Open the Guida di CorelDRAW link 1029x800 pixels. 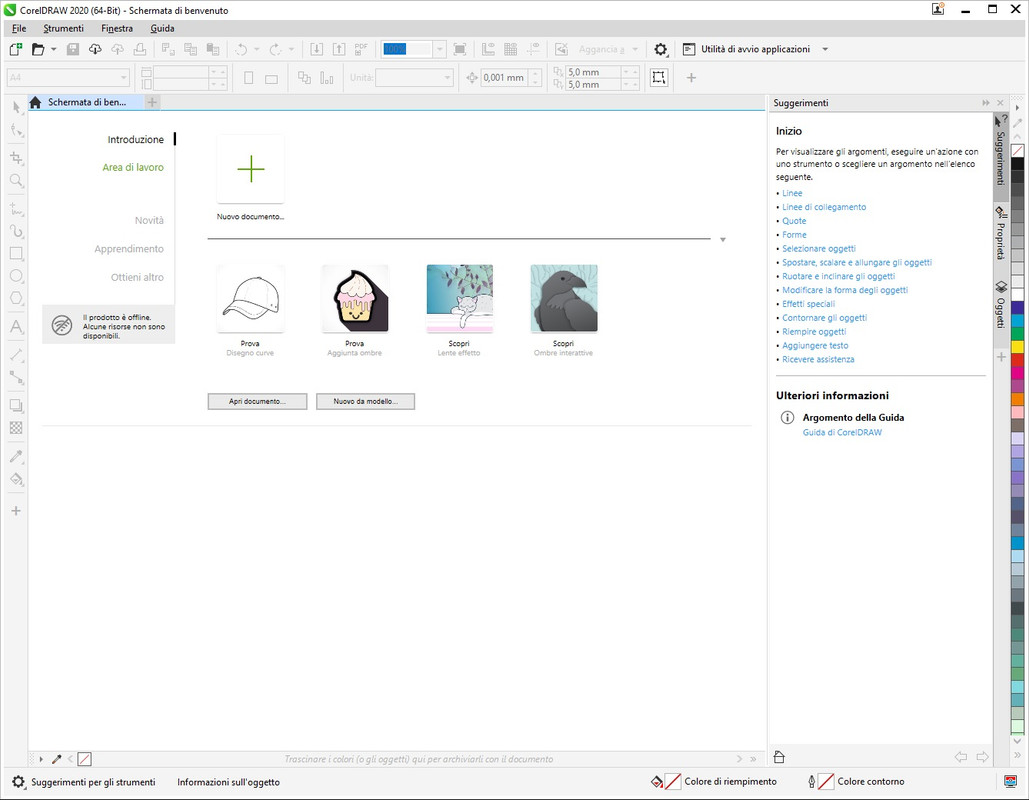point(842,432)
